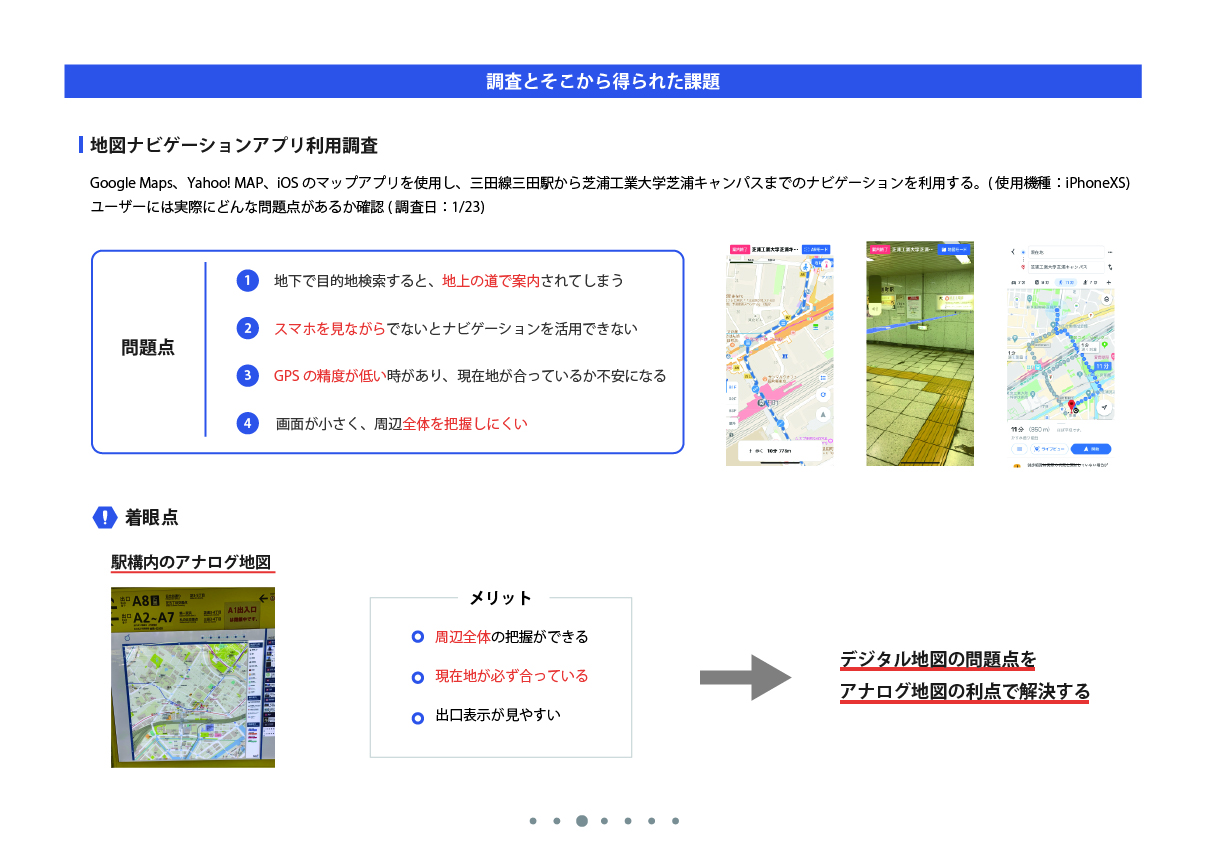Click the blue bar left of 地図ナビゲーションアプリ利用調査
1209x860 pixels.
[x=81, y=145]
